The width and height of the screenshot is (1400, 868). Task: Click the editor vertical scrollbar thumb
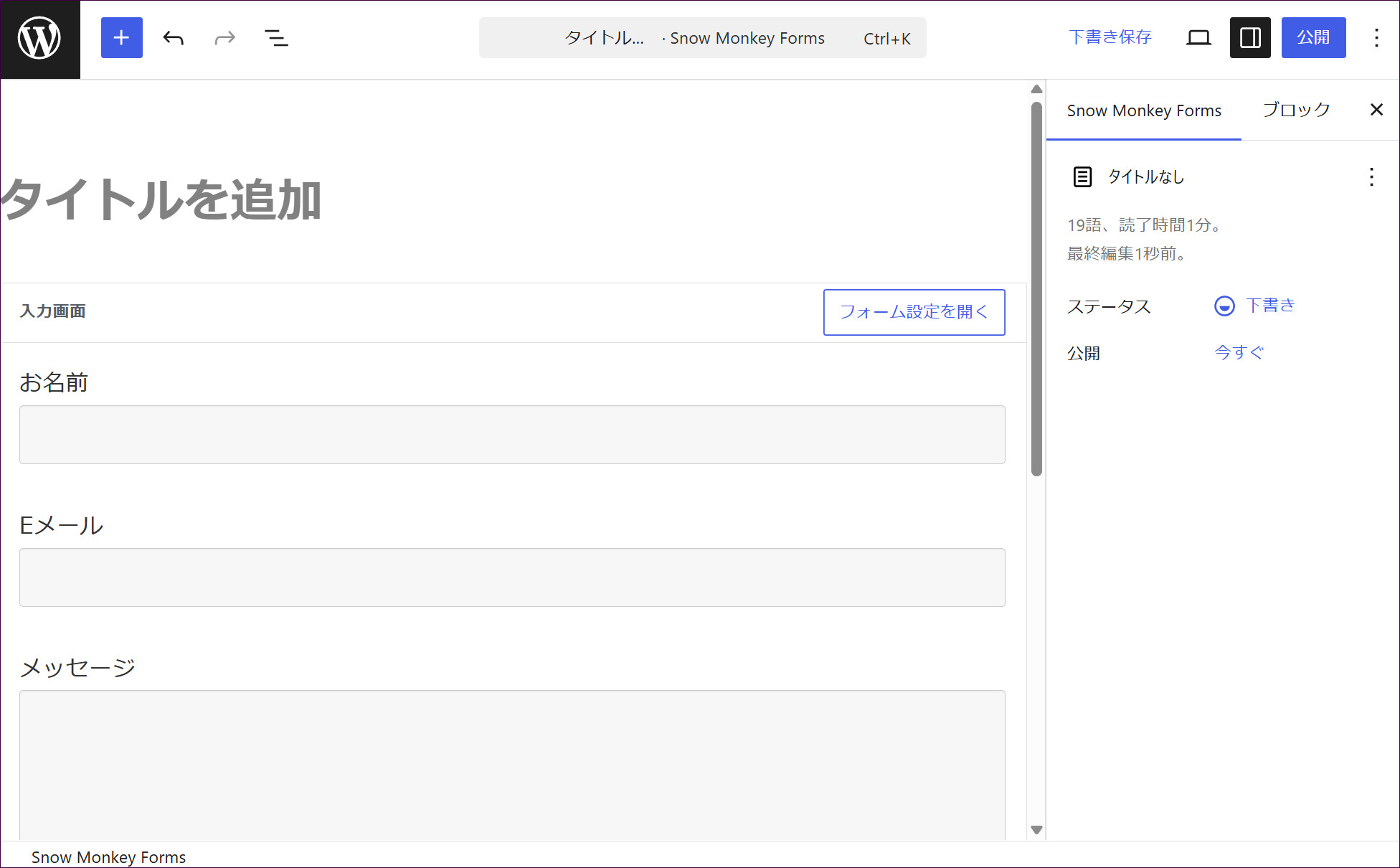coord(1036,289)
